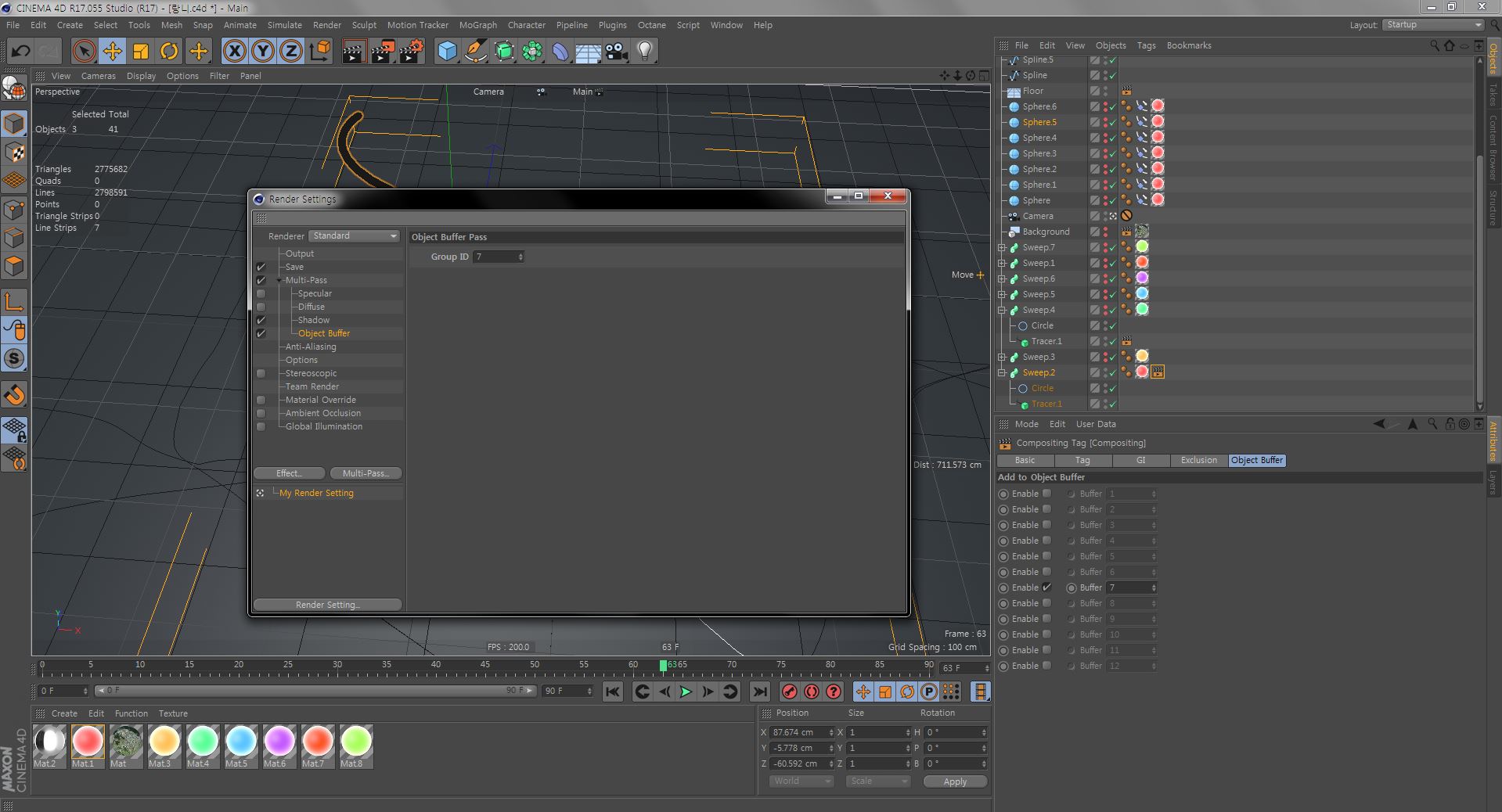Click the Undo arrow icon
Viewport: 1502px width, 812px height.
pos(20,52)
